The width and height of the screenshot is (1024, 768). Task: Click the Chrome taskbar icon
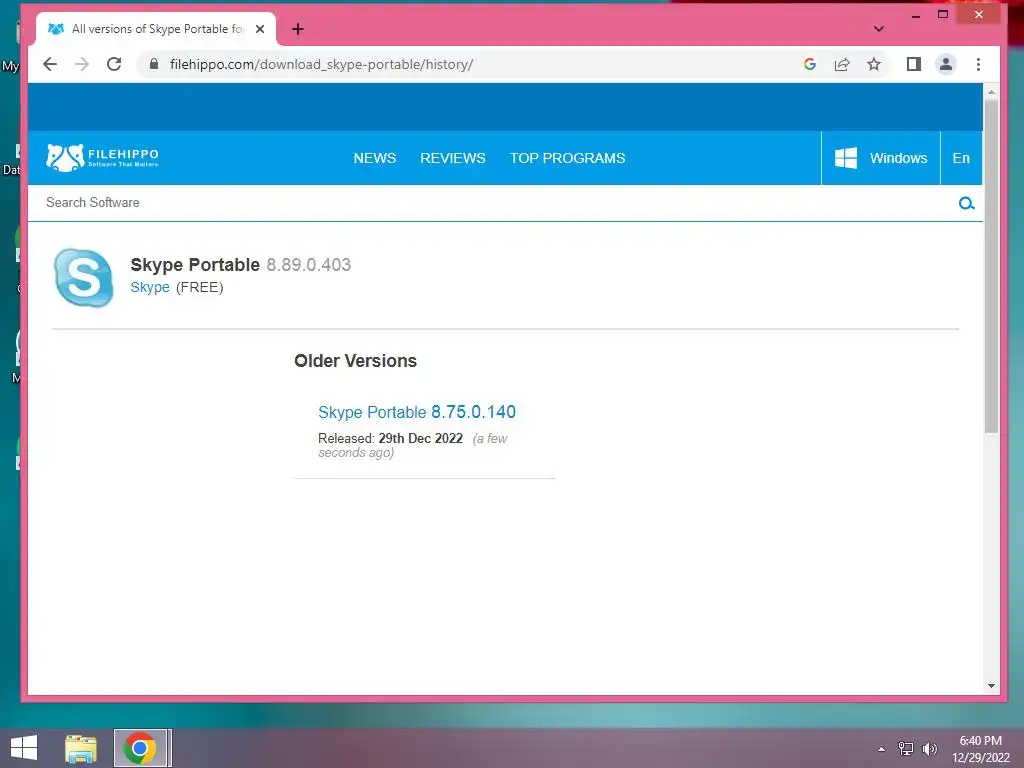[x=140, y=748]
